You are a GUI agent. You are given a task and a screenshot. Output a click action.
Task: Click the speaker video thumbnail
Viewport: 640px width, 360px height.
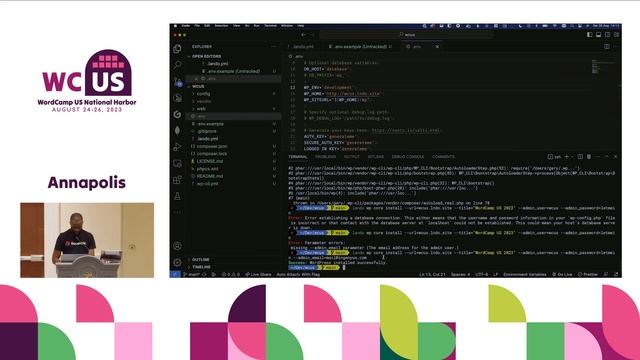[x=87, y=240]
